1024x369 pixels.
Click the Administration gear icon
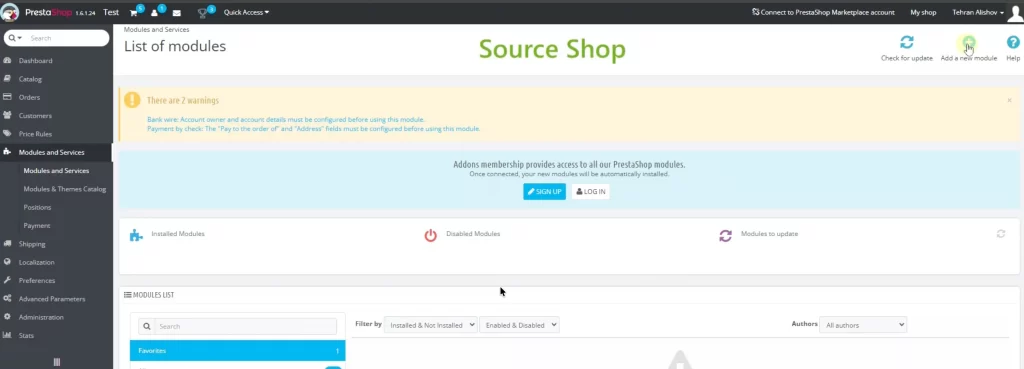(7, 316)
